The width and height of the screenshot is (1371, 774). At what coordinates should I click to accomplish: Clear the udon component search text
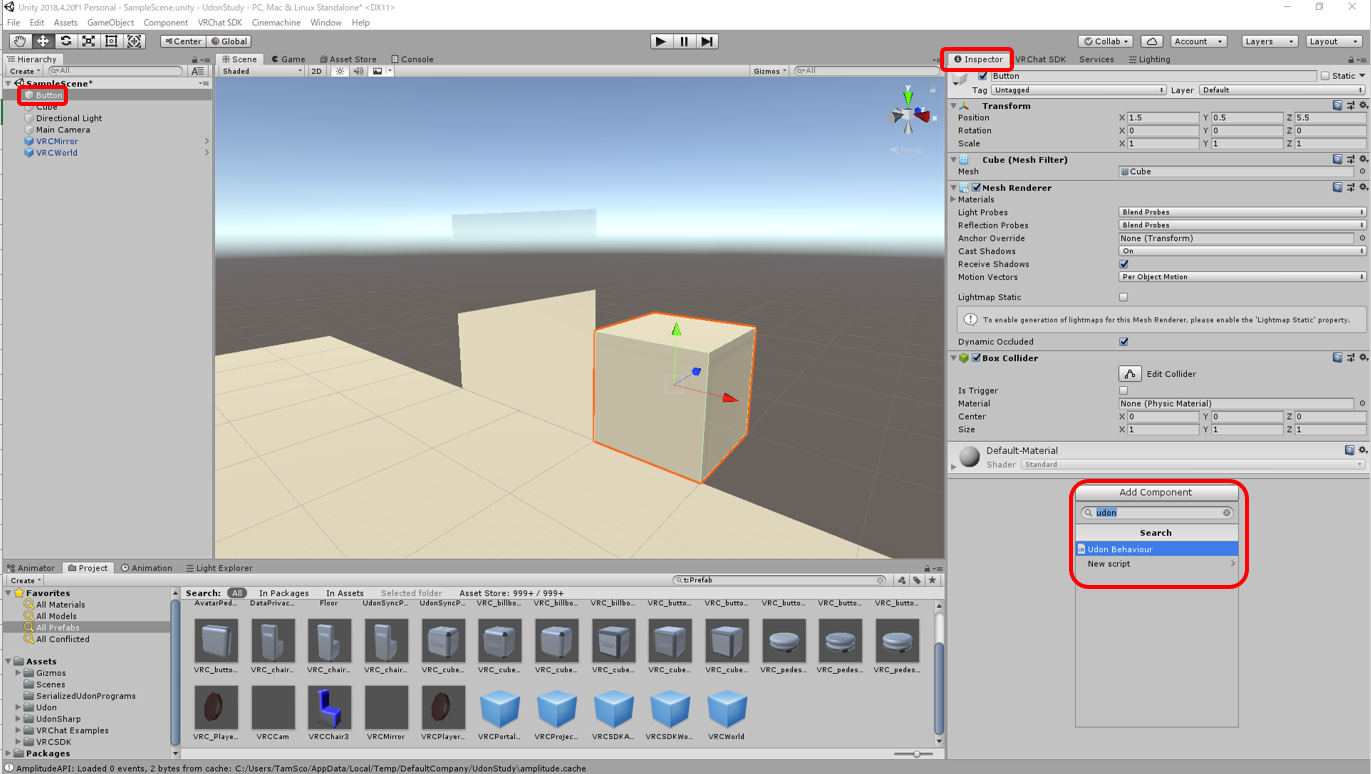tap(1227, 513)
